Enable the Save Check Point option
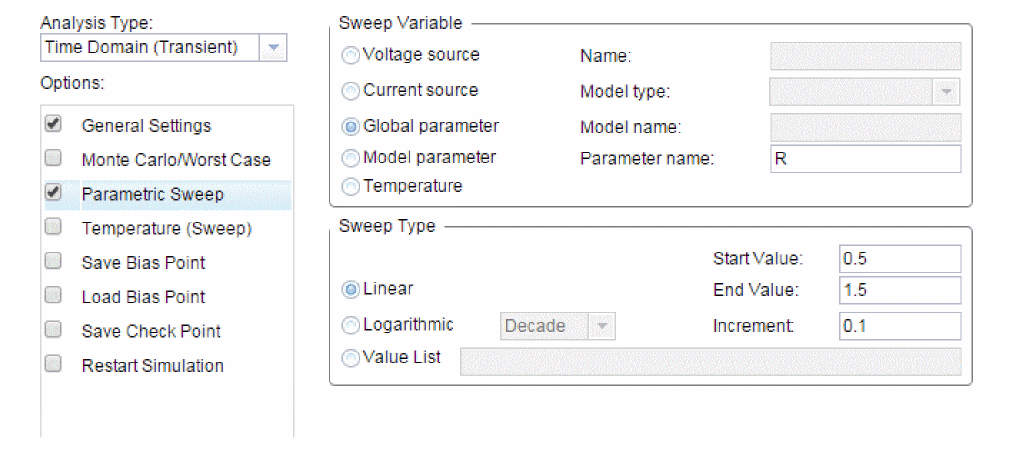 point(54,330)
